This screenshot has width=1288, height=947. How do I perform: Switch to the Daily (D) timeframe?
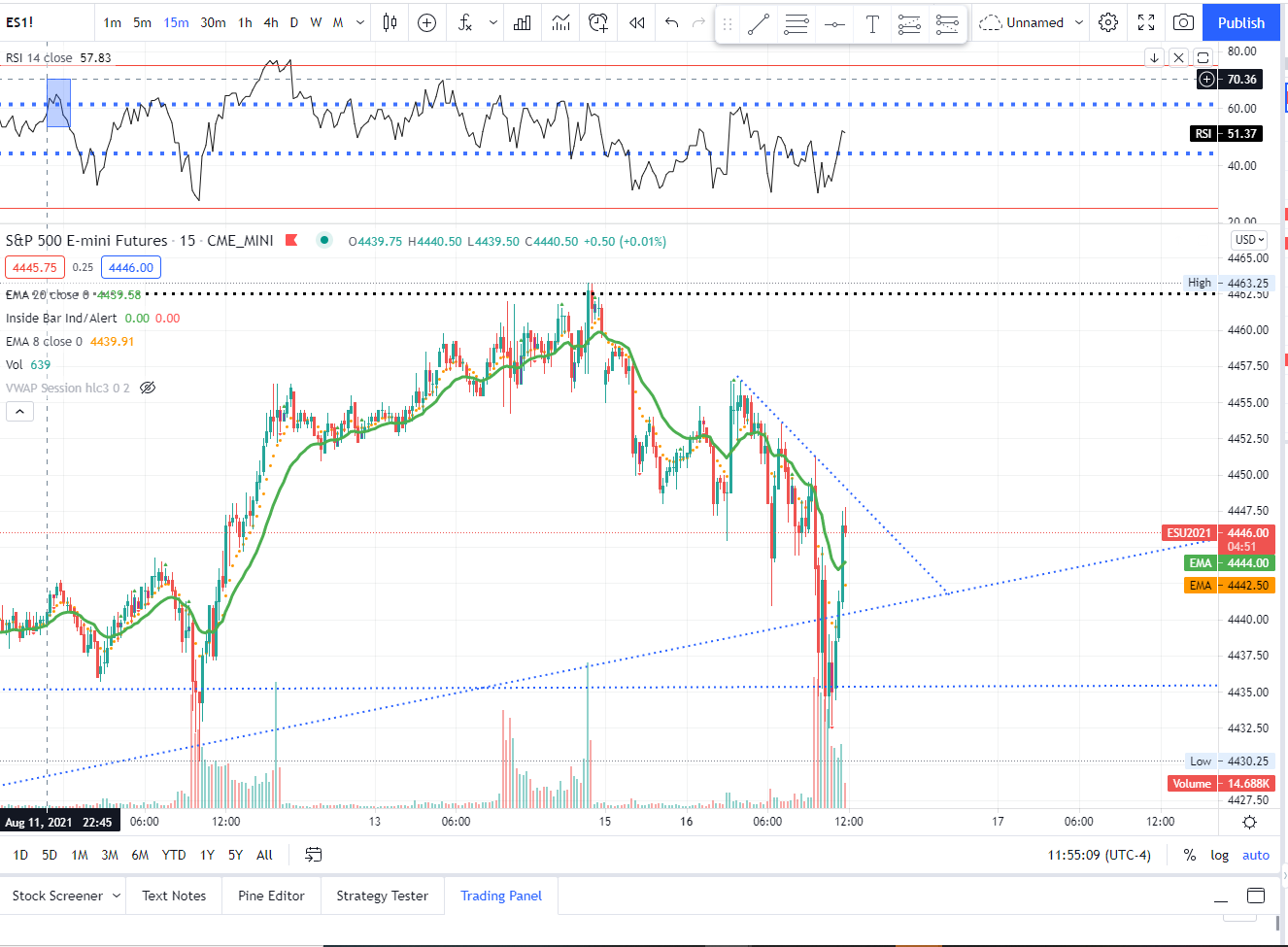tap(294, 22)
